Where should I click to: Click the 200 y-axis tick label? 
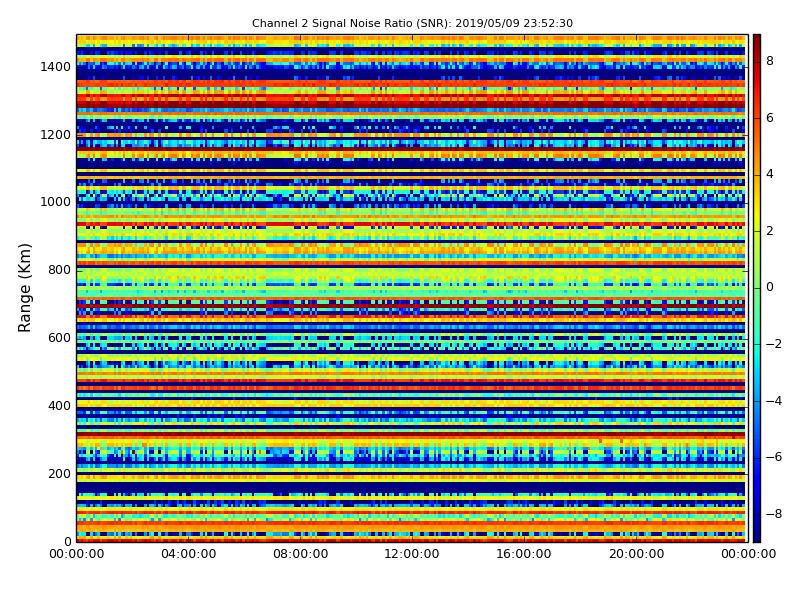click(x=59, y=473)
